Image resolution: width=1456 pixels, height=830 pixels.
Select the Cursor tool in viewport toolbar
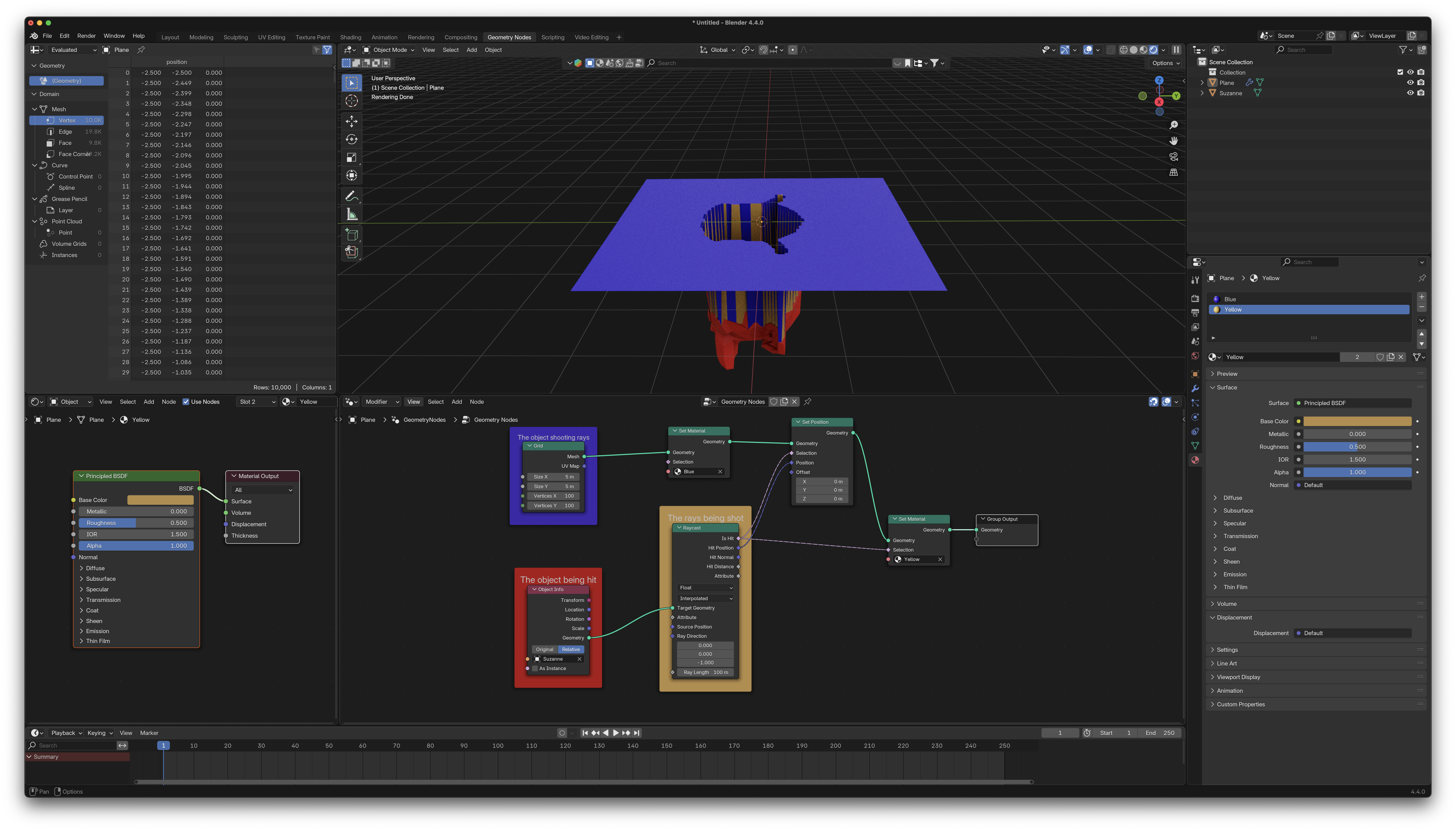pos(351,101)
